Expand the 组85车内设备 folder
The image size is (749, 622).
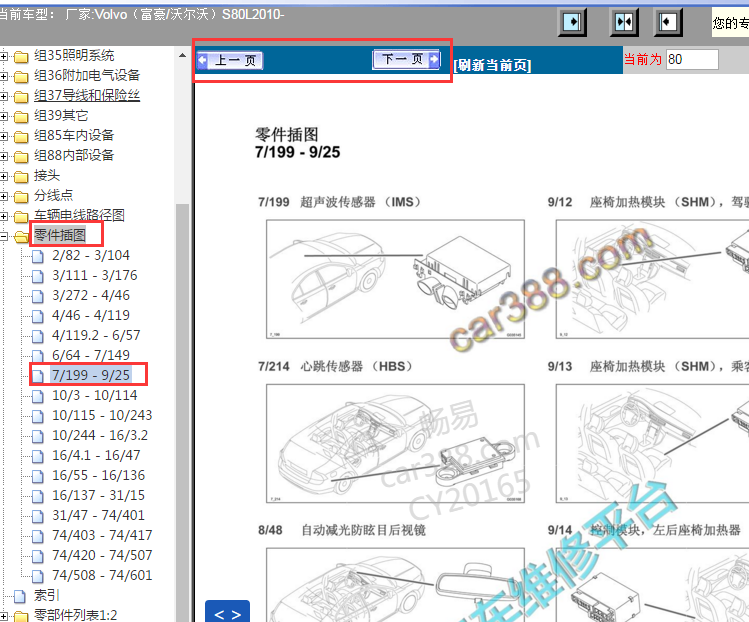pyautogui.click(x=4, y=137)
